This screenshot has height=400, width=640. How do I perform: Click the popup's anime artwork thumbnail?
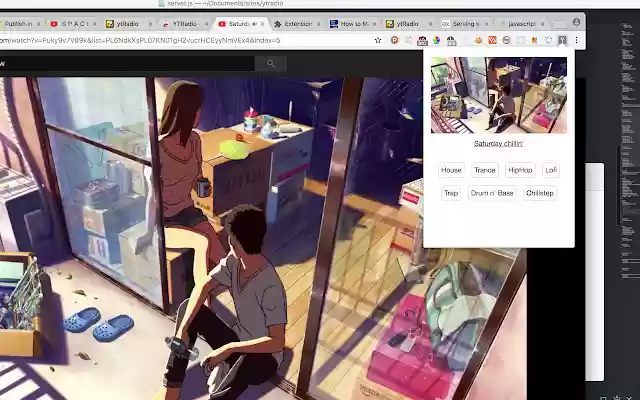click(499, 95)
